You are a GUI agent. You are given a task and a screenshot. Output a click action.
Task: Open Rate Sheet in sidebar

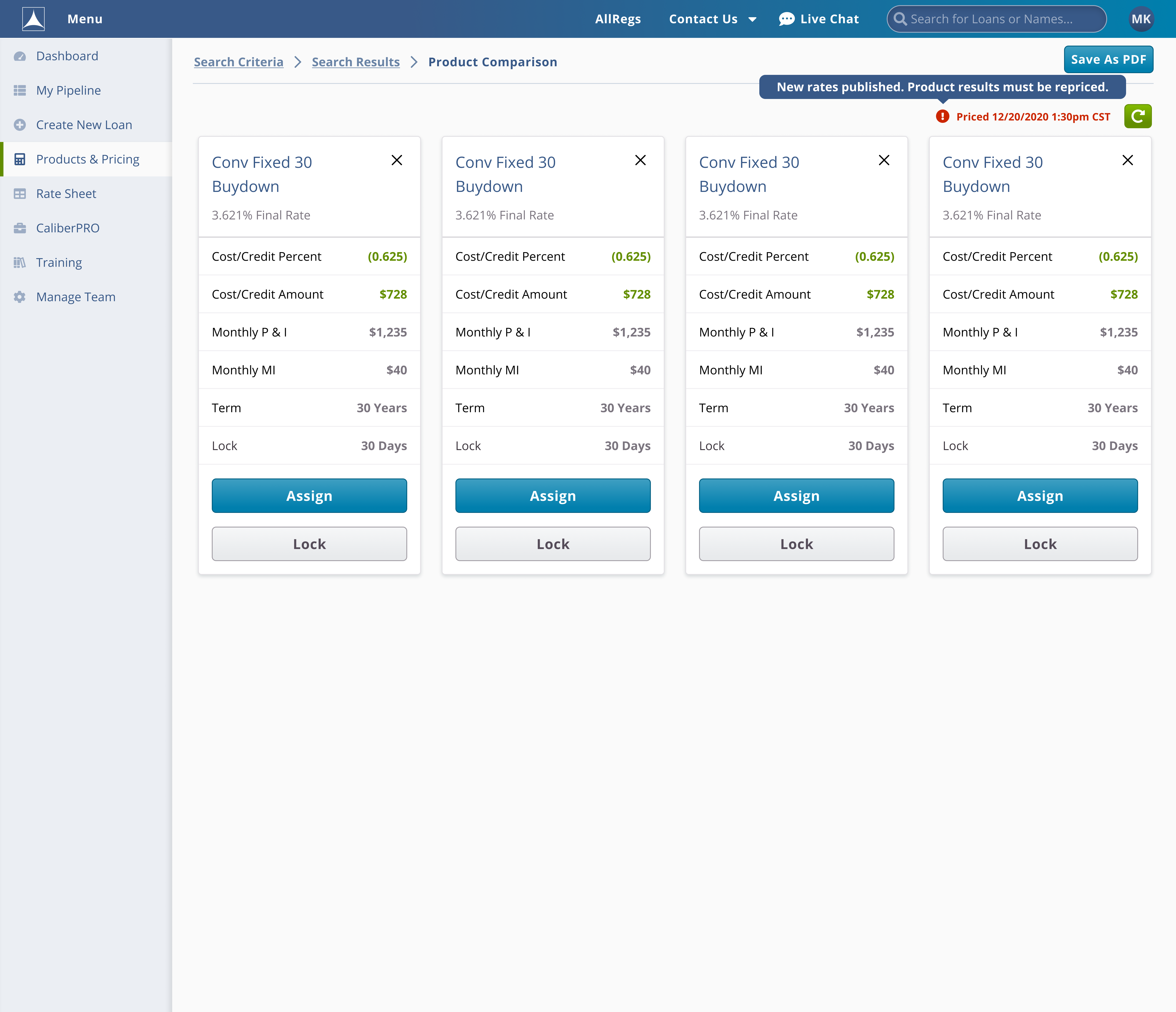(66, 193)
